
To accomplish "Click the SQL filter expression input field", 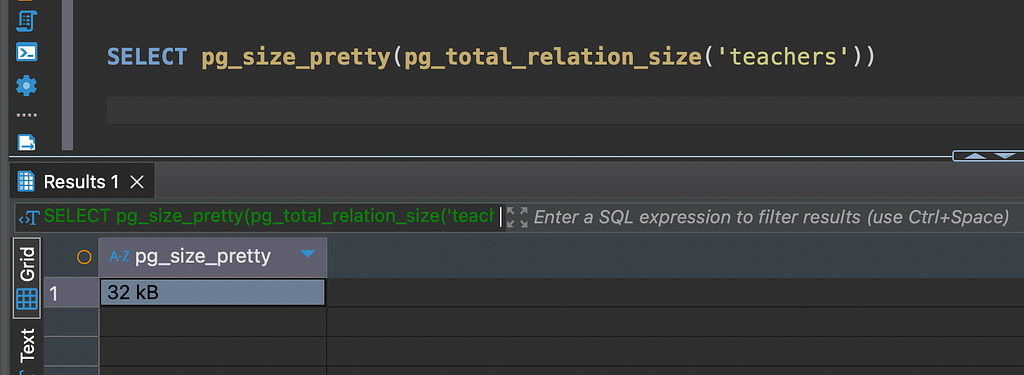I will [x=771, y=217].
